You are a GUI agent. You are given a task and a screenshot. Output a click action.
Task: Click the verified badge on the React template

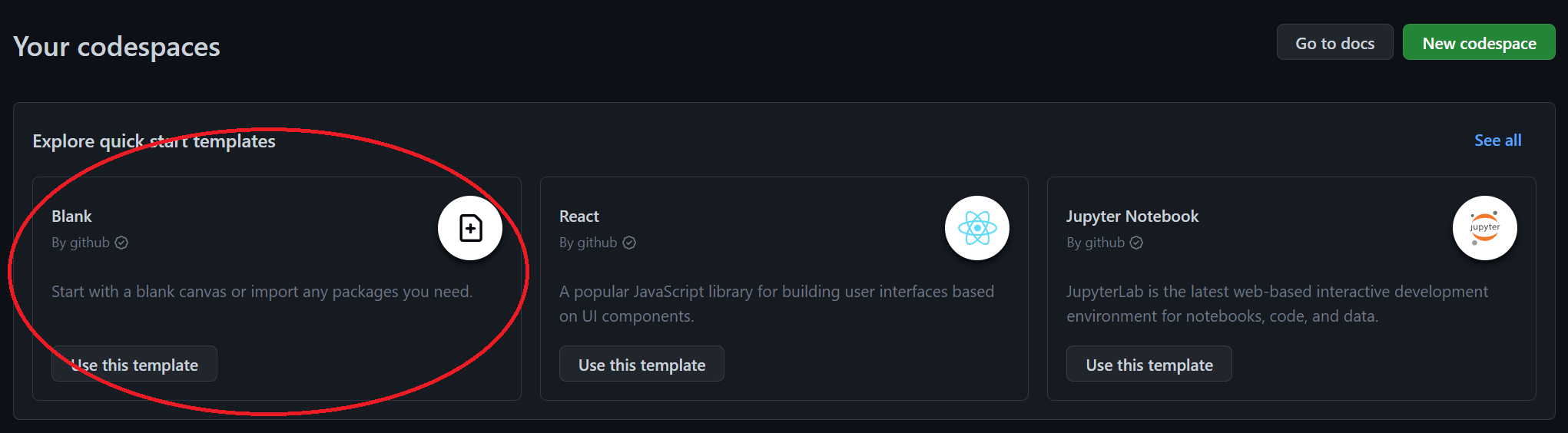click(x=629, y=243)
